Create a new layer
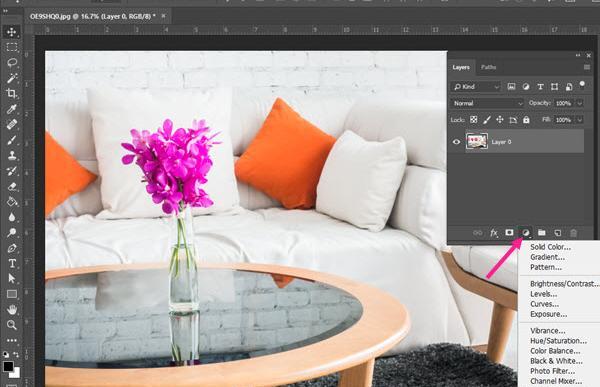This screenshot has height=387, width=600. pyautogui.click(x=558, y=233)
